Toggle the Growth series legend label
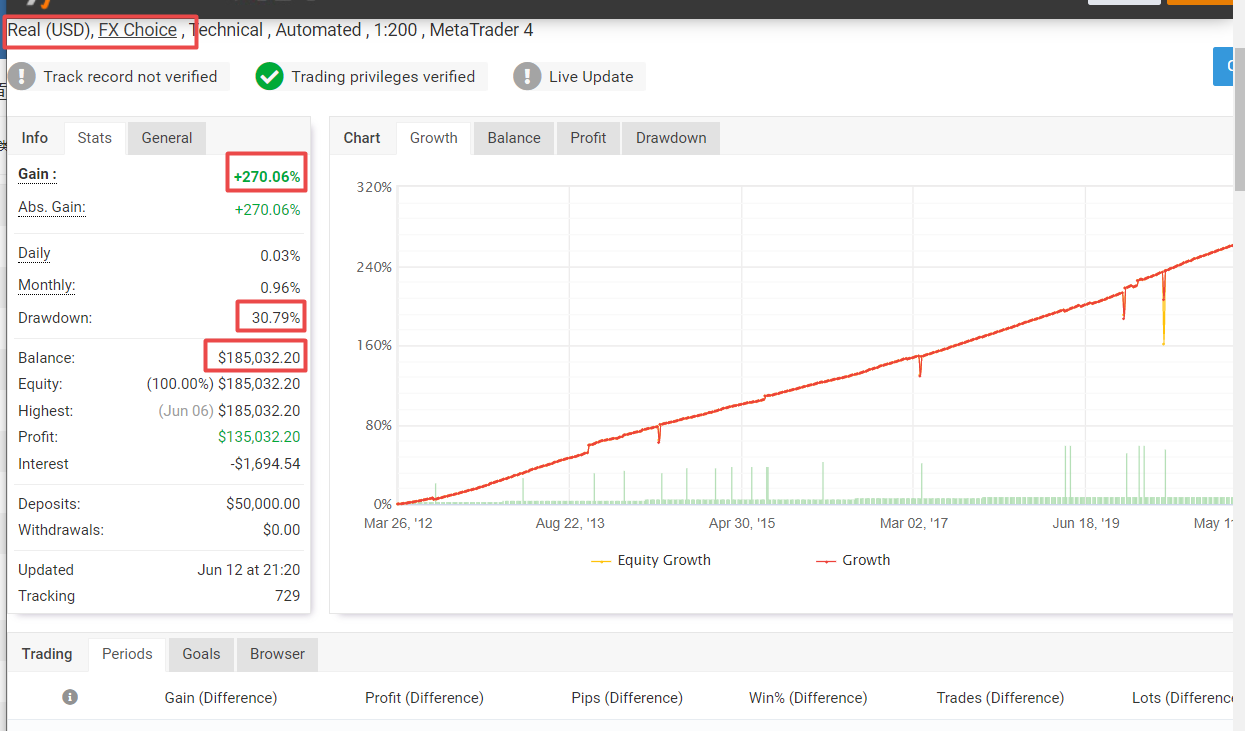 pyautogui.click(x=866, y=560)
